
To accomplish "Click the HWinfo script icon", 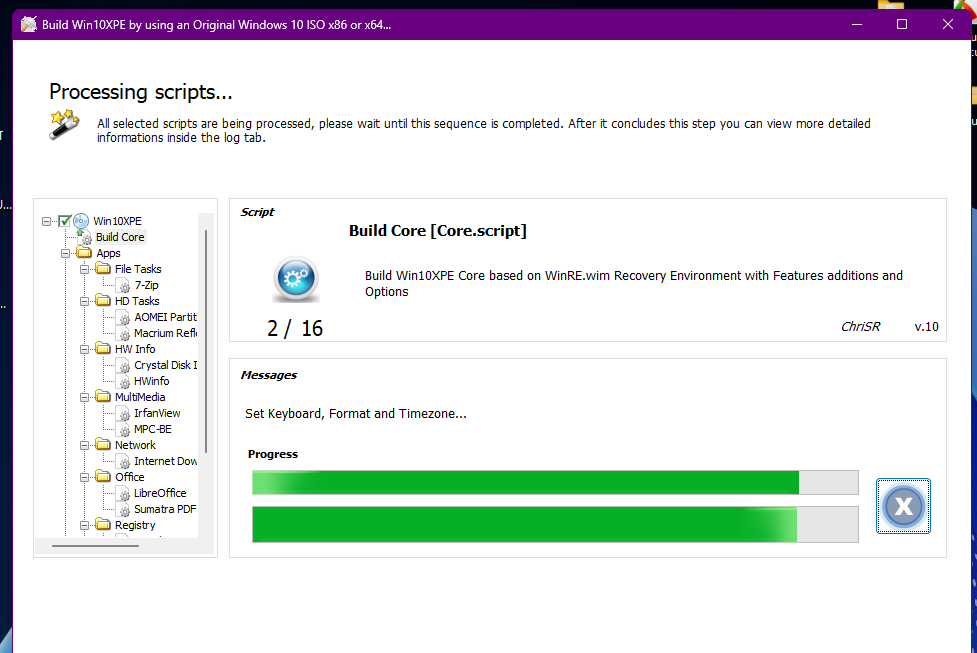I will click(x=123, y=381).
